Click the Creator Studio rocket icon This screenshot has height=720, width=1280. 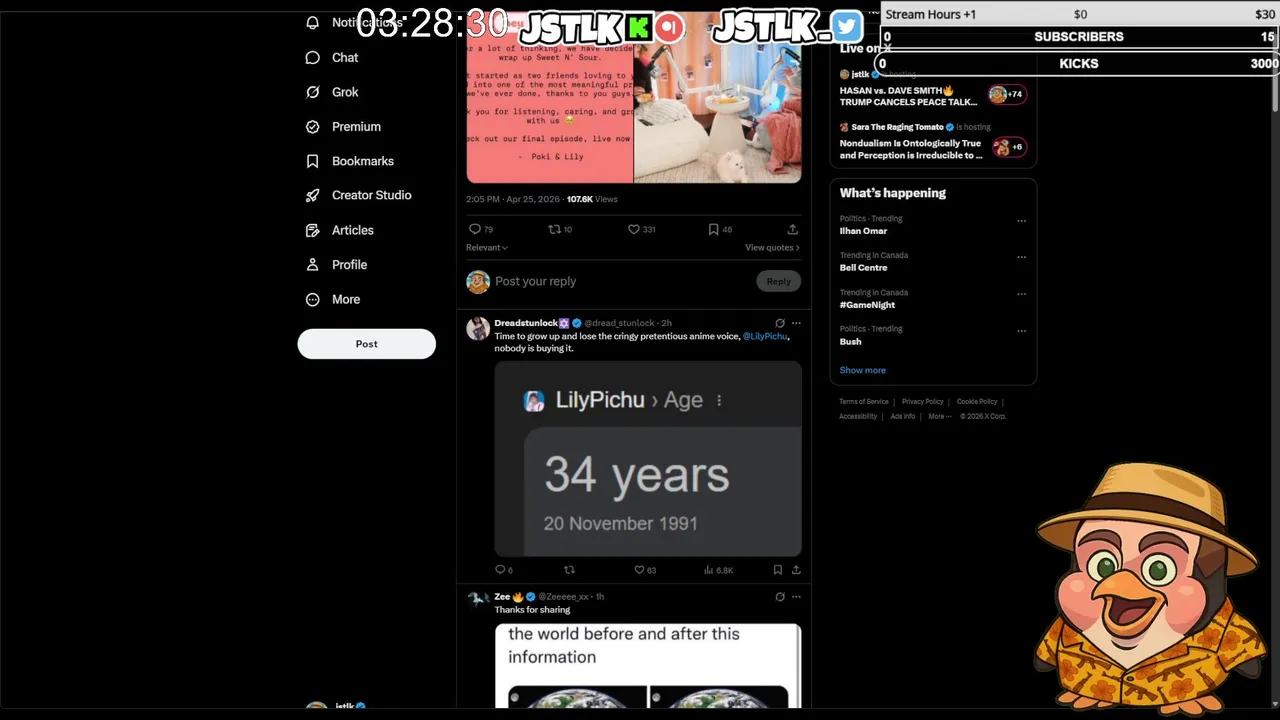click(313, 195)
